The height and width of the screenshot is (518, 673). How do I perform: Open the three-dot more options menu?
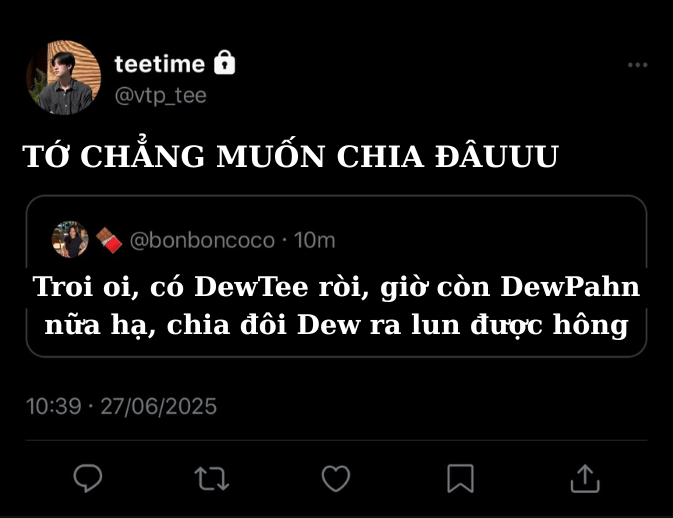point(637,65)
